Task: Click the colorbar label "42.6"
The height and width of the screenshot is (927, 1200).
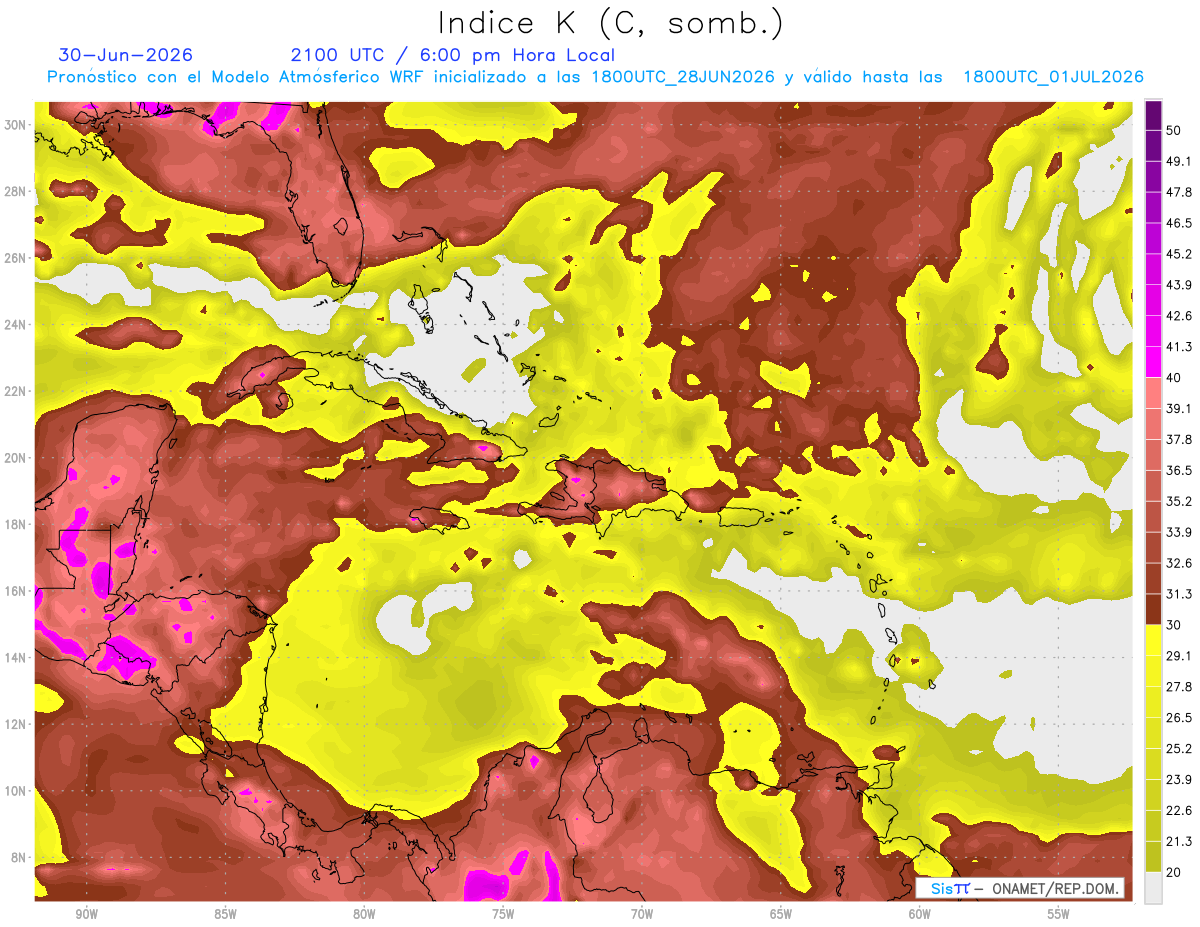Action: coord(1179,316)
